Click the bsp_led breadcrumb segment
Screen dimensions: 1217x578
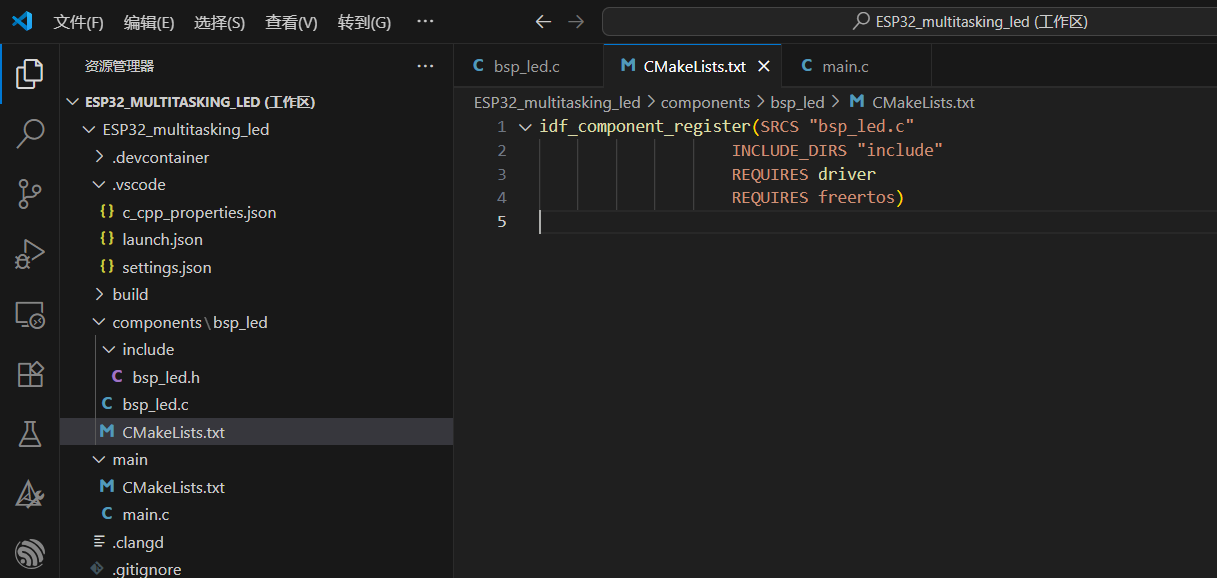797,102
